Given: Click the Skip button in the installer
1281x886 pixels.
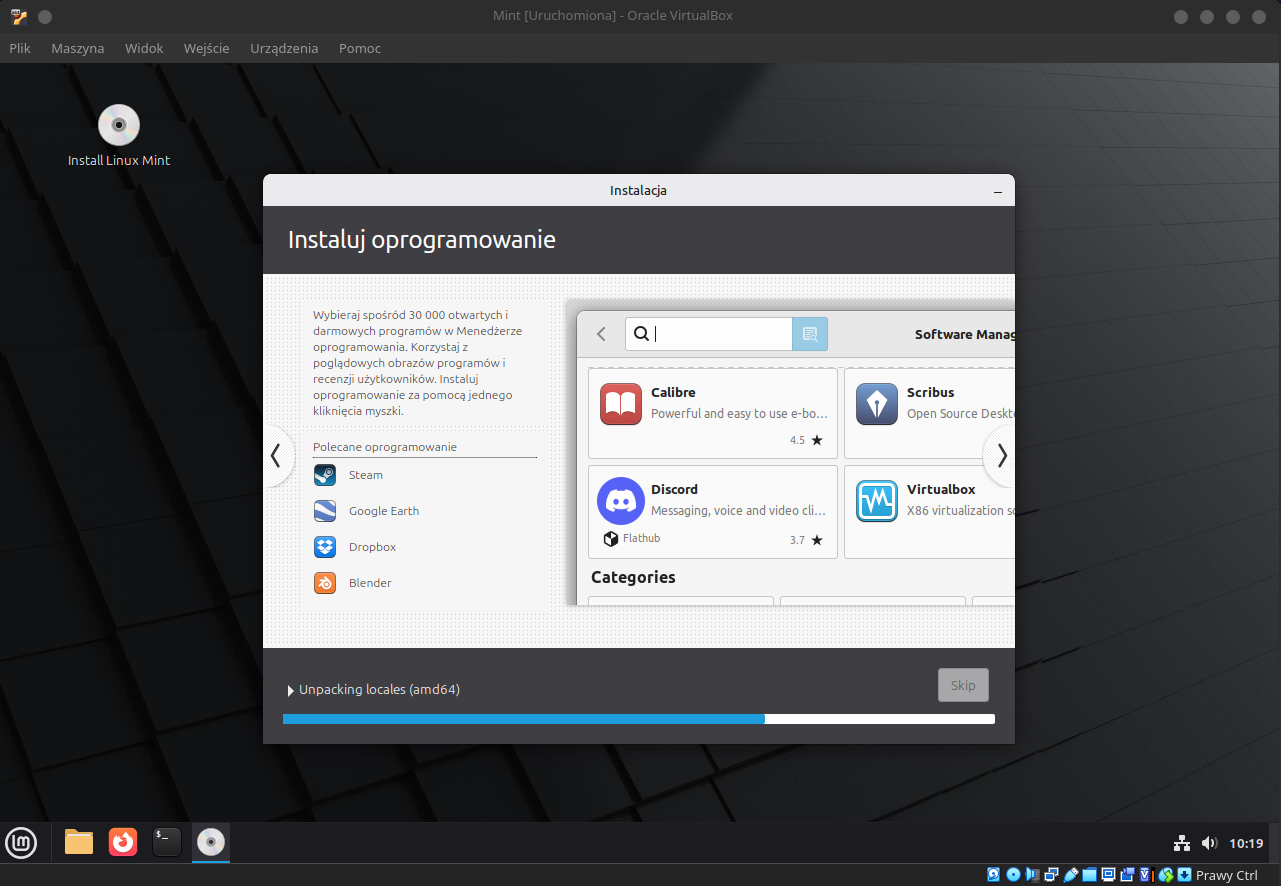Looking at the screenshot, I should [963, 685].
